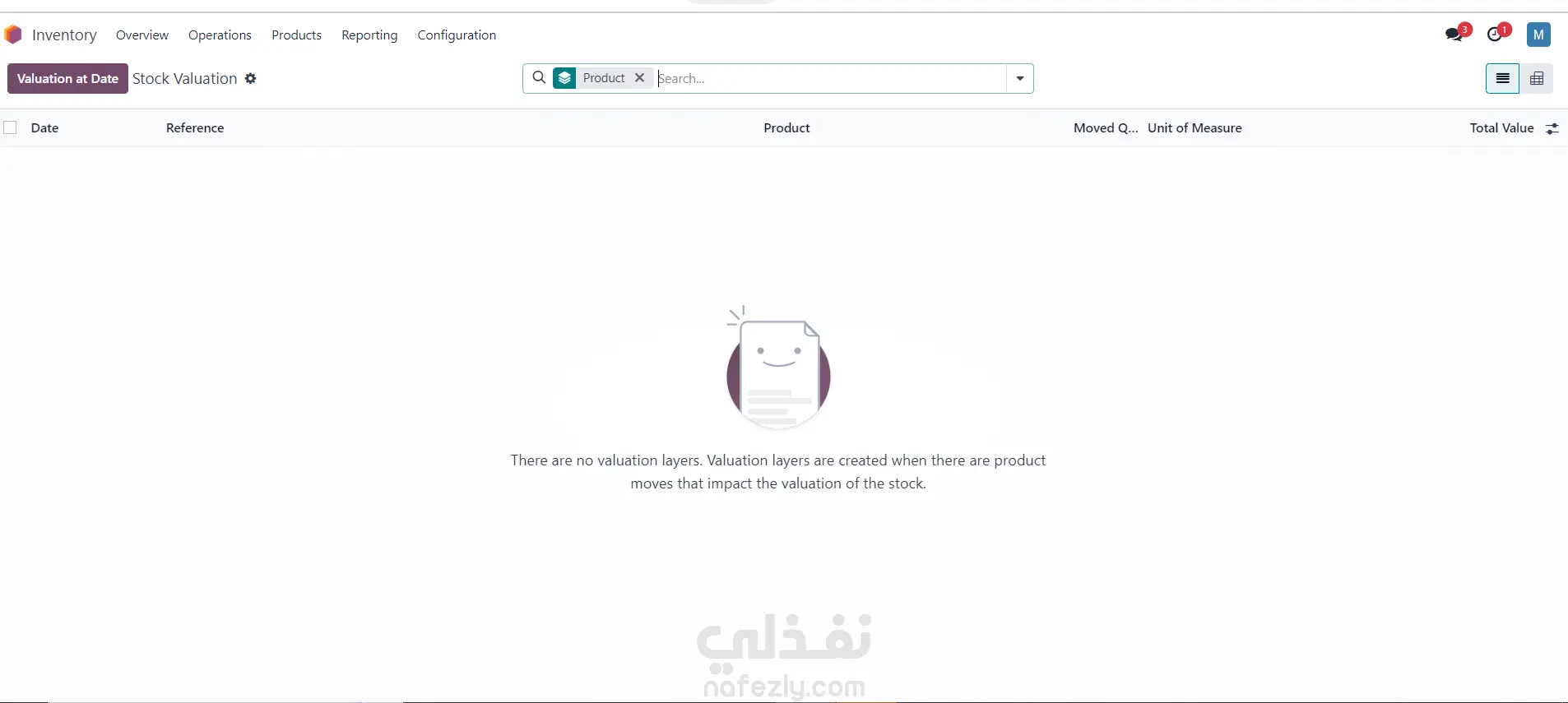
Task: Click the Product group-by layers icon
Action: (x=564, y=78)
